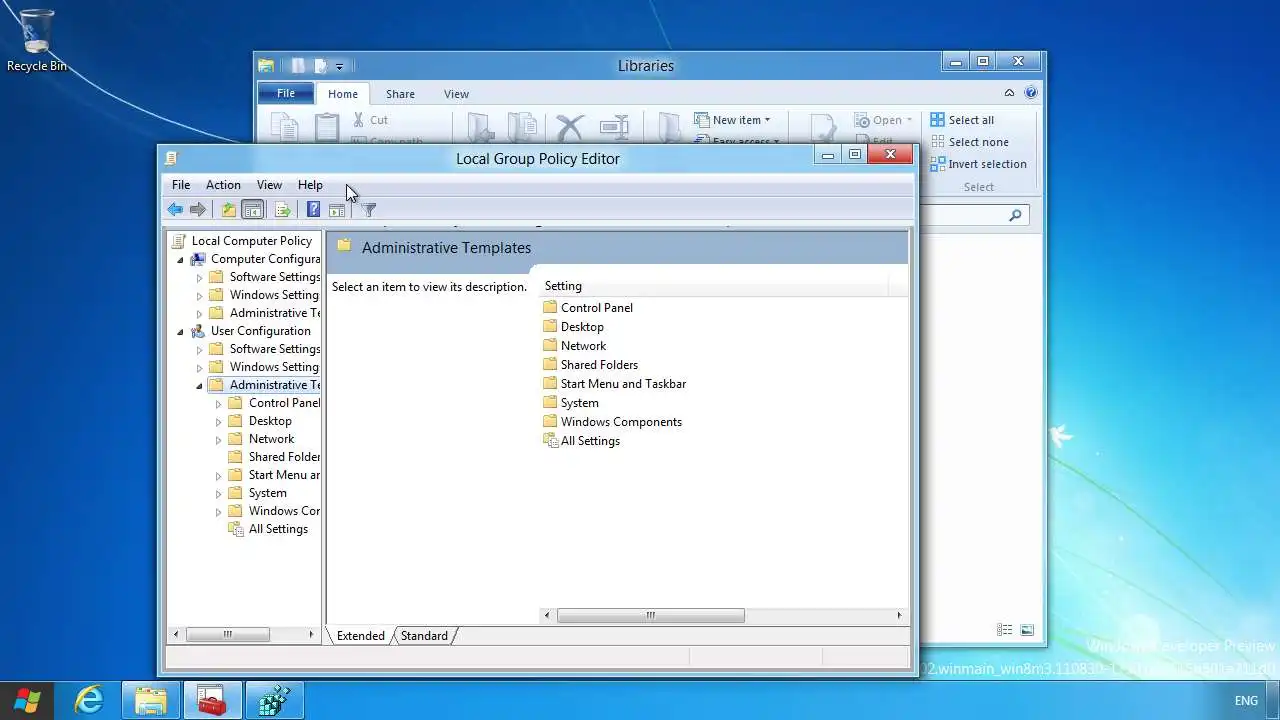Click the Libraries window help icon
The height and width of the screenshot is (720, 1280).
tap(1031, 93)
